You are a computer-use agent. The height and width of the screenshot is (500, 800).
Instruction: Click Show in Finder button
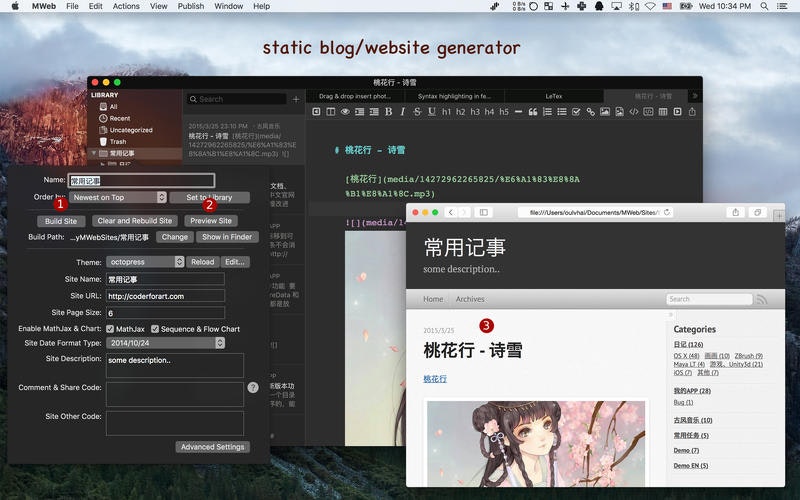(227, 237)
